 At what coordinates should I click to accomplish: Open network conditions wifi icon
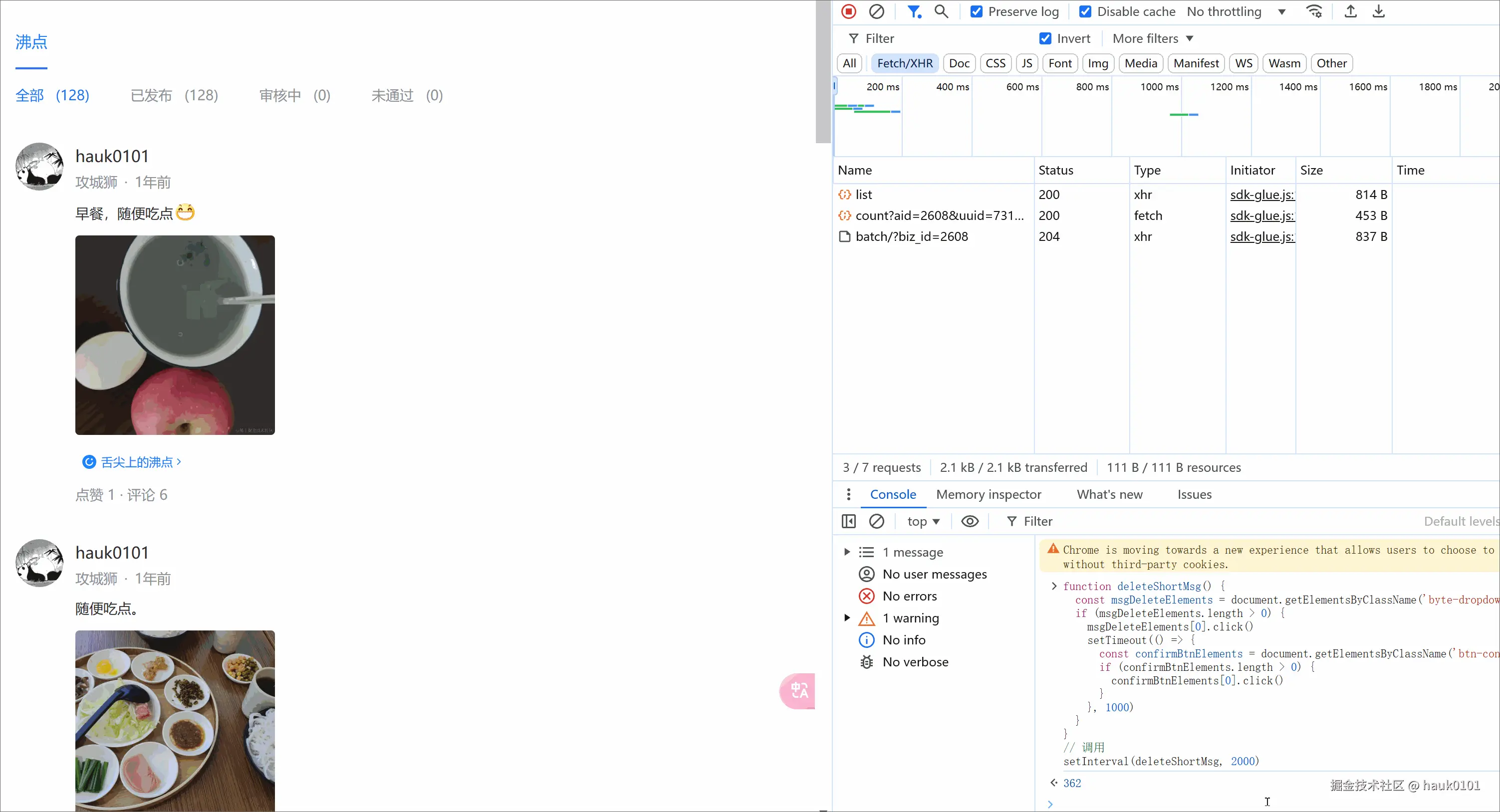1314,11
